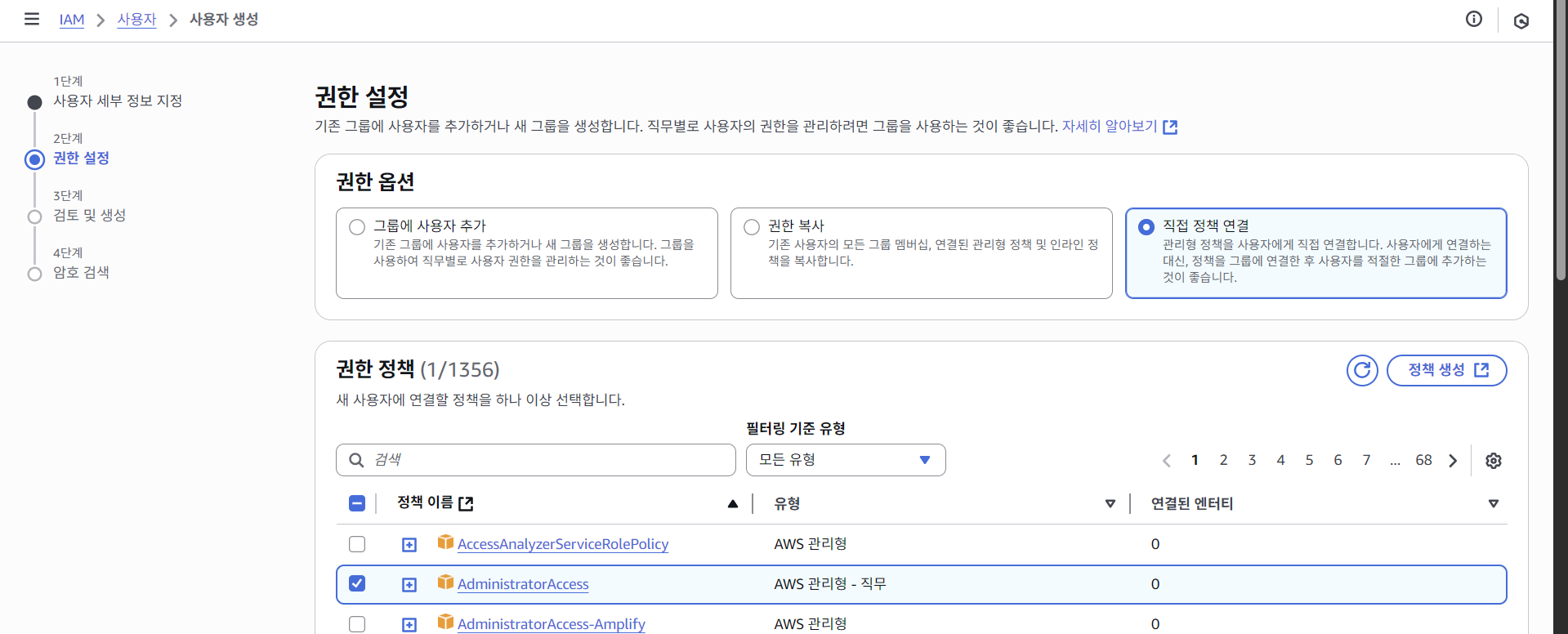Viewport: 1568px width, 634px height.
Task: Select 권한 복사 option
Action: [x=752, y=227]
